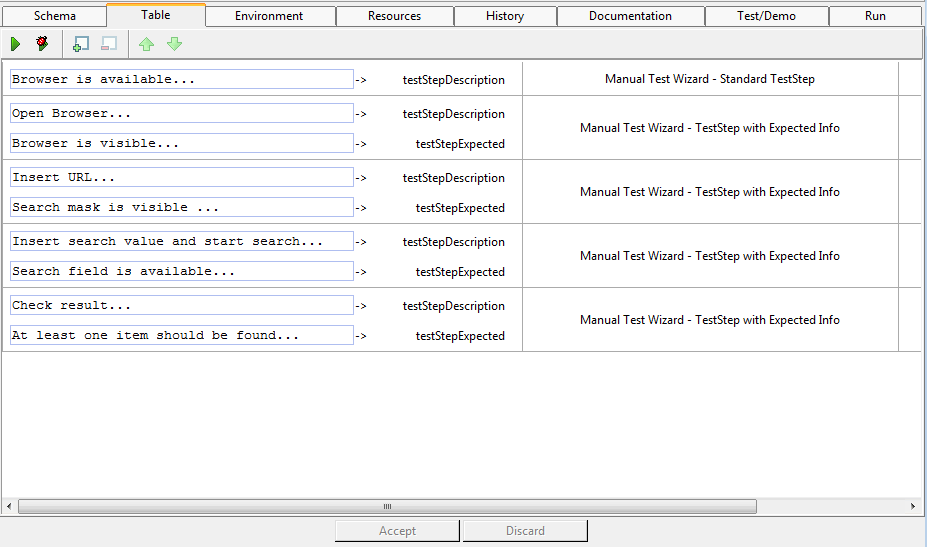Viewport: 927px width, 547px height.
Task: Move row down with green arrow
Action: pyautogui.click(x=174, y=44)
